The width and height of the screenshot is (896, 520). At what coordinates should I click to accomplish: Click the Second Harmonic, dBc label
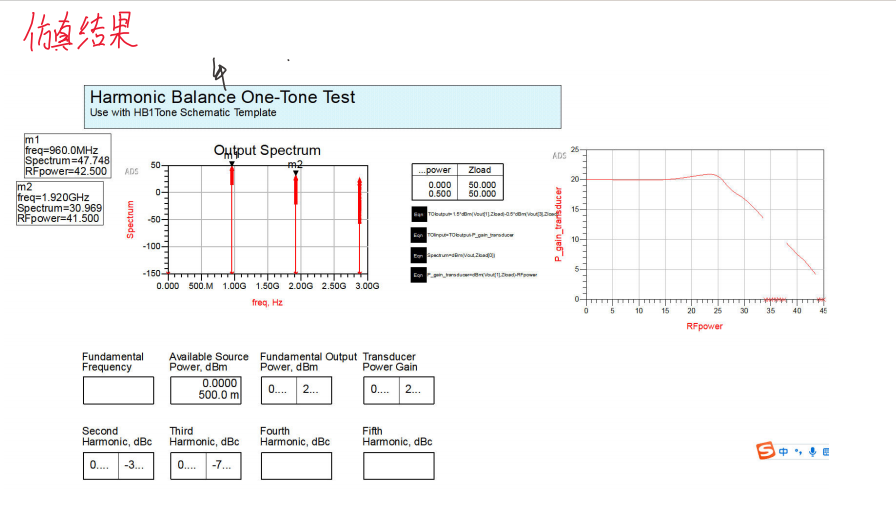[117, 437]
